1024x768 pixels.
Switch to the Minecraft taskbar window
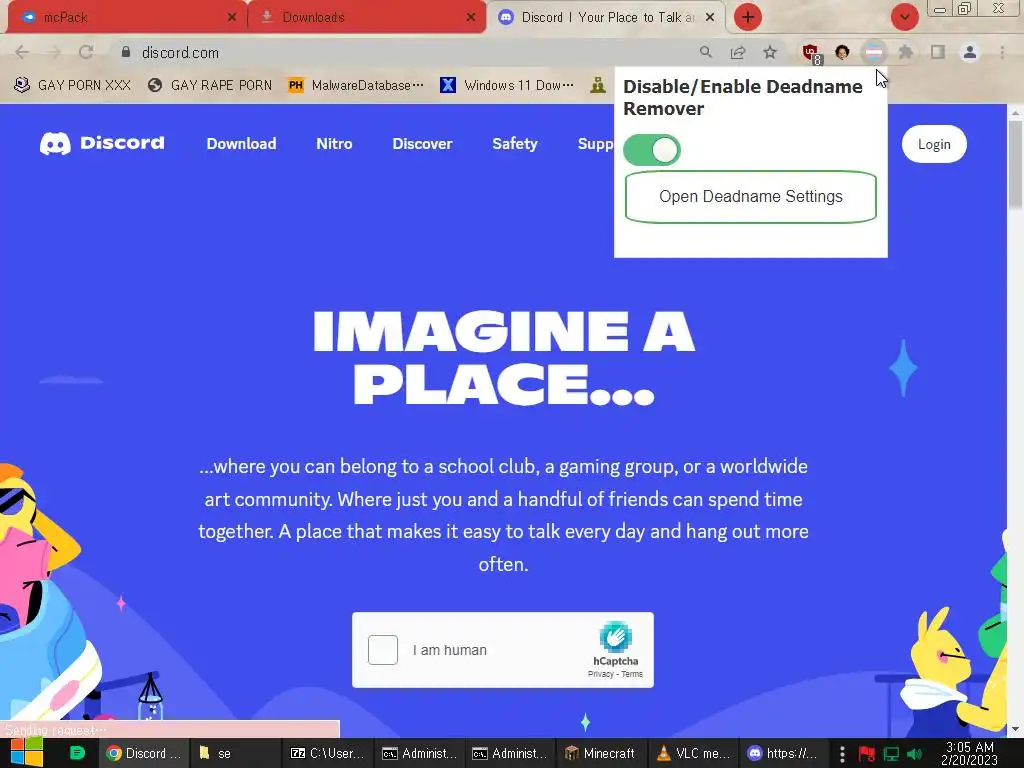[600, 753]
